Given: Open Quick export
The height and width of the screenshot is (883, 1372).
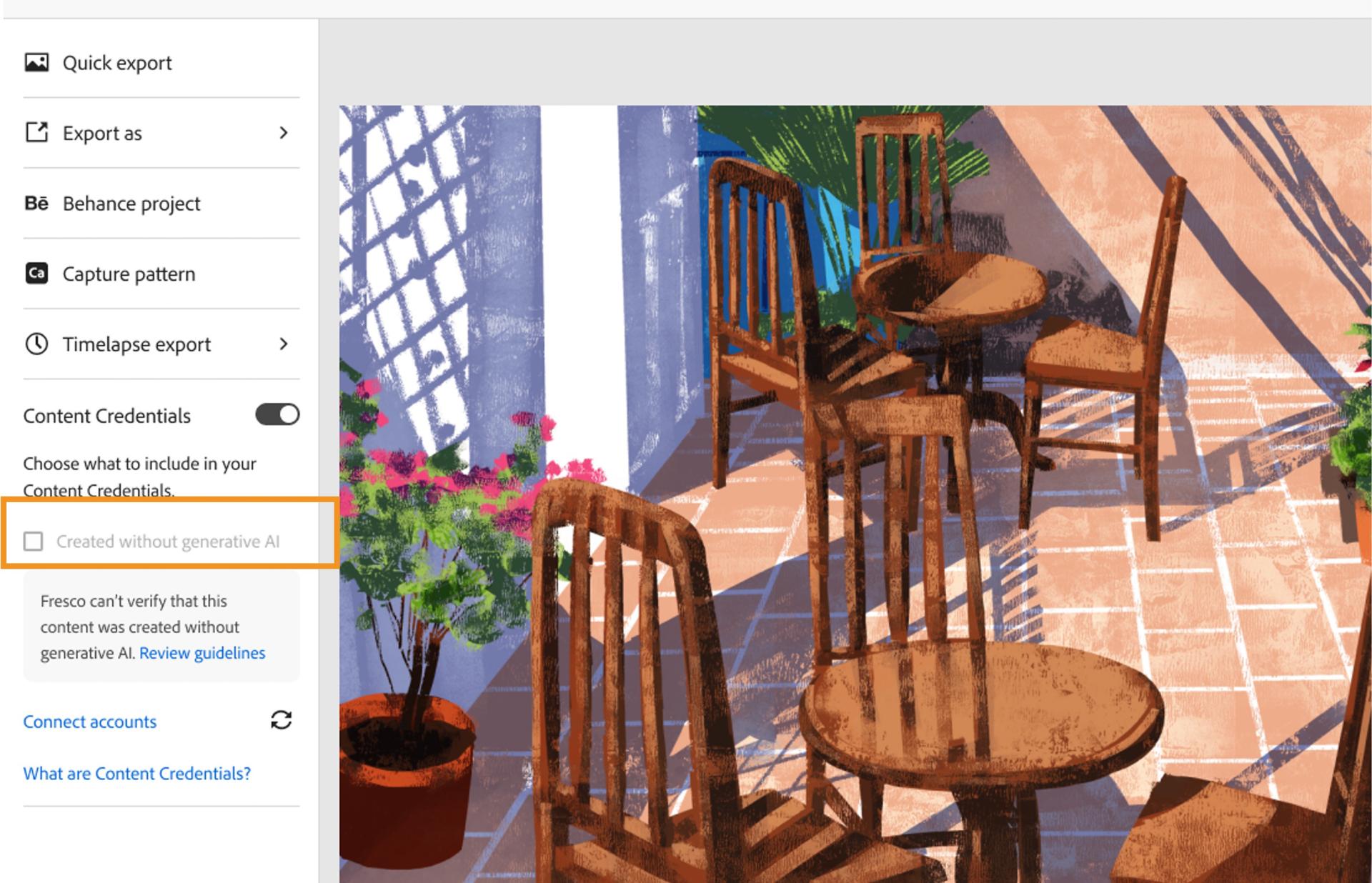Looking at the screenshot, I should point(116,62).
